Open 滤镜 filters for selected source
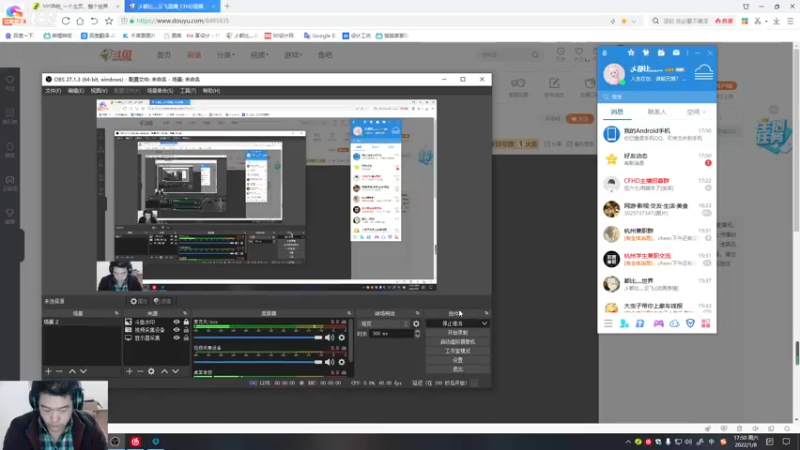Screen dimensions: 800x450 163,302
